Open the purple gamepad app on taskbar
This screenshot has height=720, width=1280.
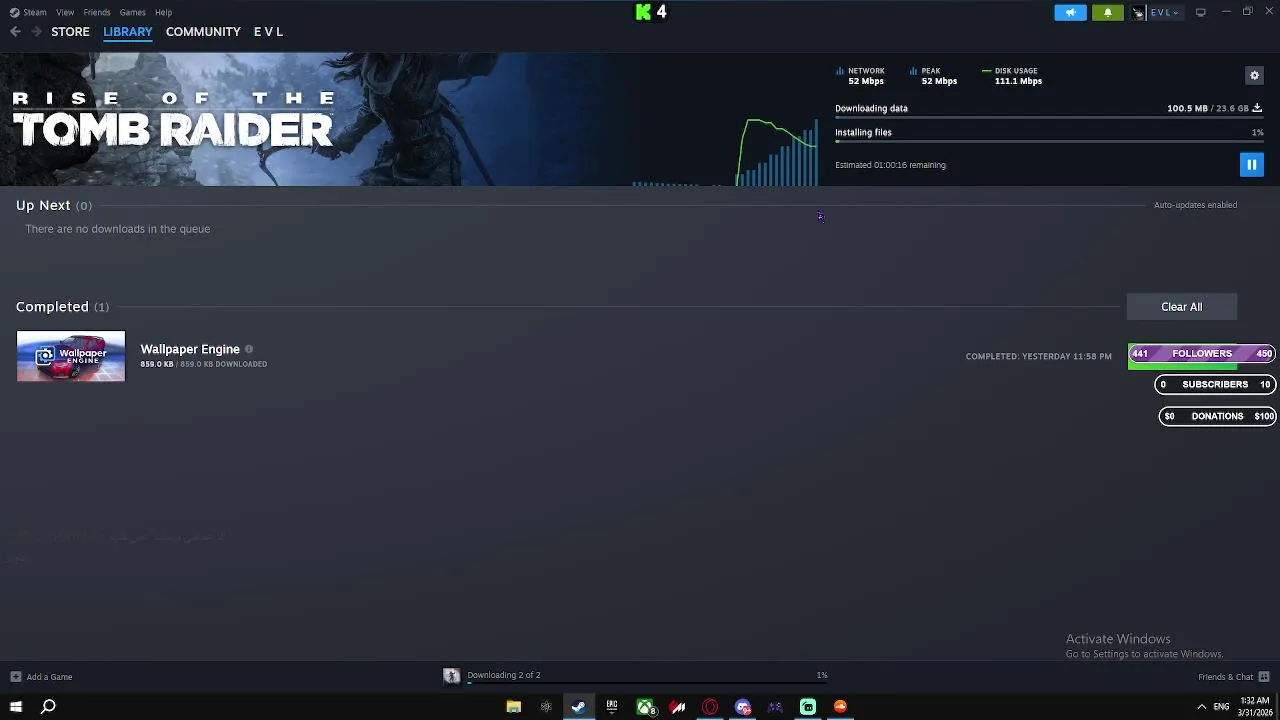coord(775,707)
